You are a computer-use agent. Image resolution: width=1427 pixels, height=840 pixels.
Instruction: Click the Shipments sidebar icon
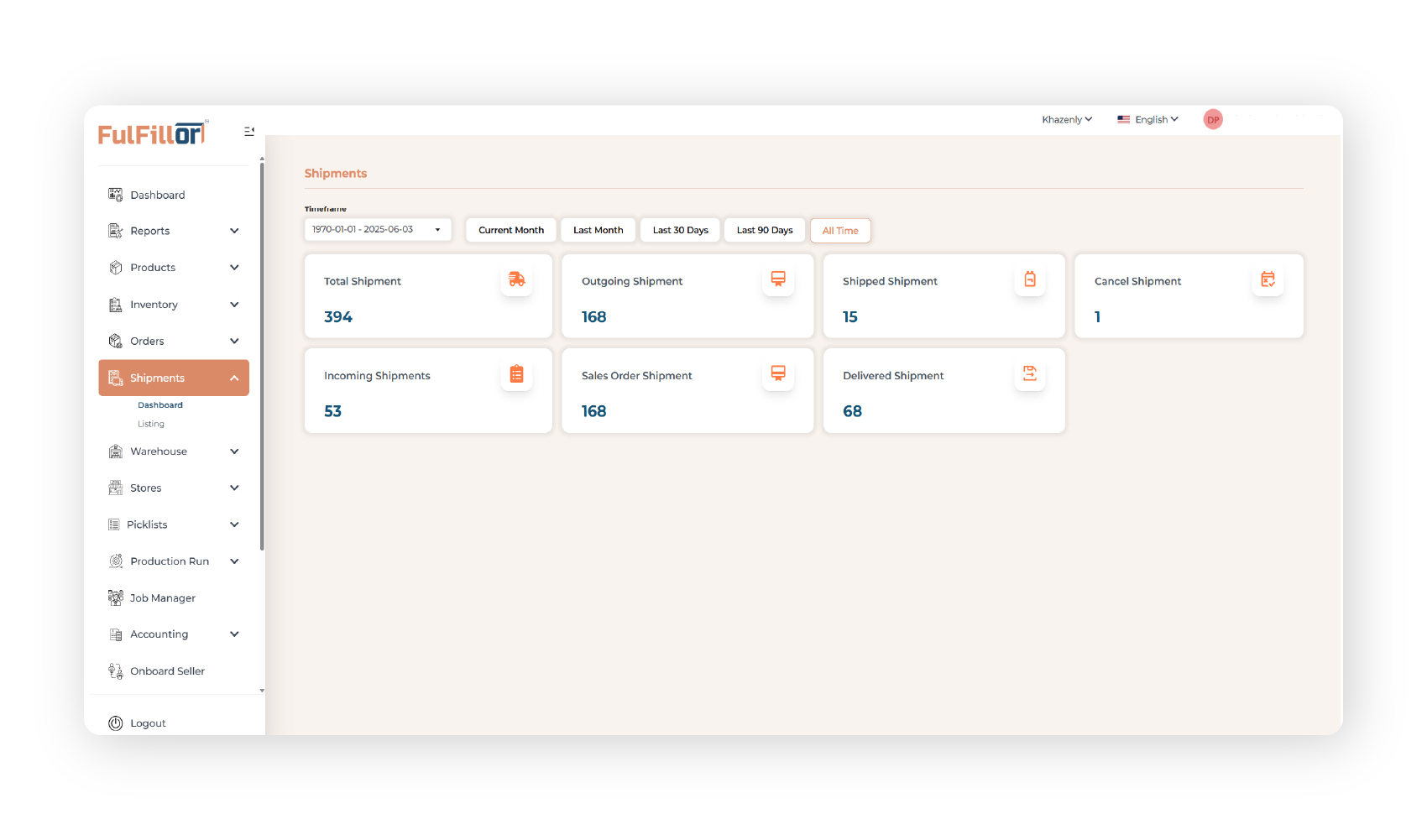(116, 378)
